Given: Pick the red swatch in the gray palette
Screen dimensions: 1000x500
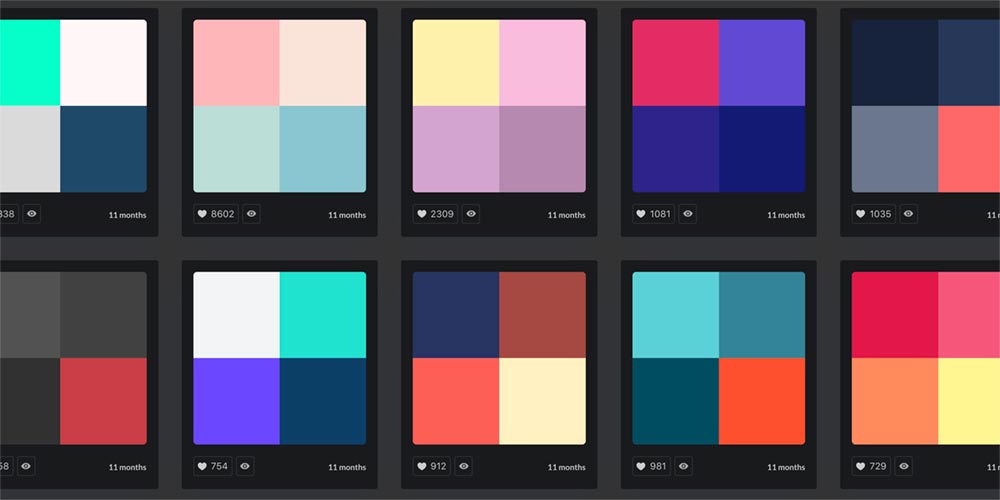Looking at the screenshot, I should [x=103, y=401].
